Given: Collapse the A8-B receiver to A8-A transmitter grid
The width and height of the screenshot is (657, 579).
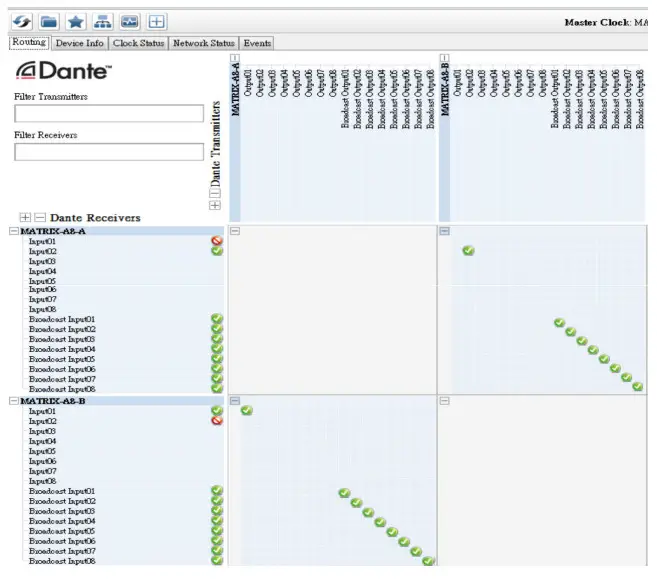Looking at the screenshot, I should pos(235,401).
